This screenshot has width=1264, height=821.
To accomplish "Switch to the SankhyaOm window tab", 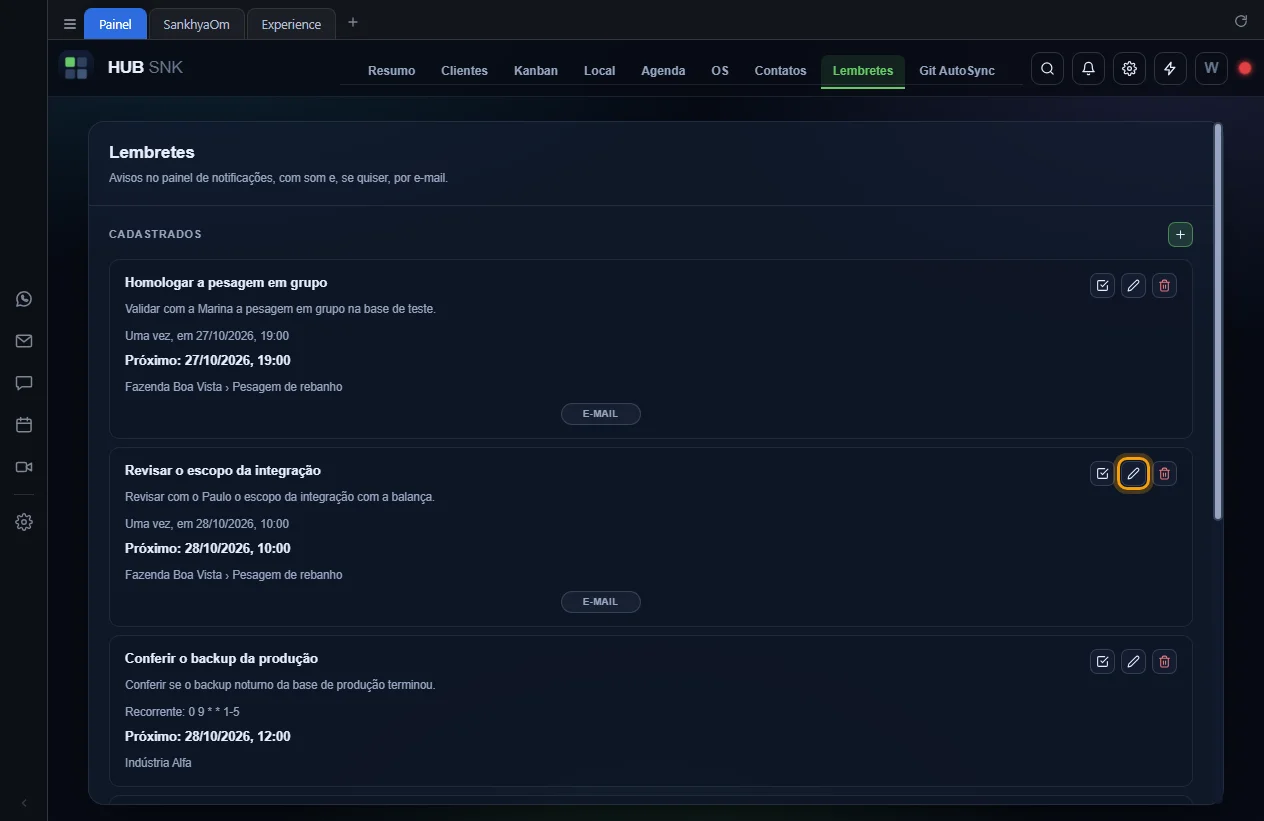I will pyautogui.click(x=196, y=24).
